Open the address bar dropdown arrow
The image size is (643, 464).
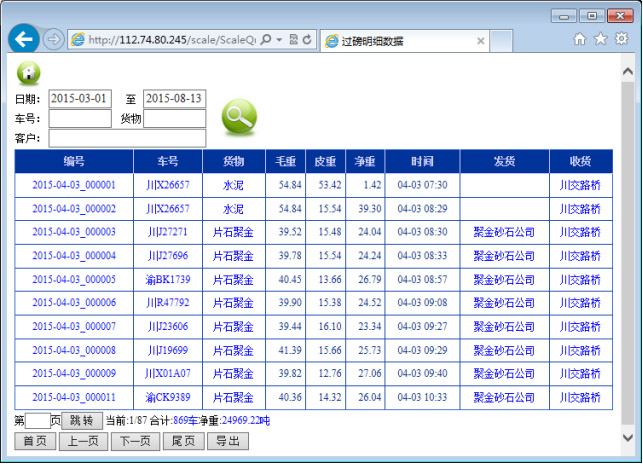[279, 40]
